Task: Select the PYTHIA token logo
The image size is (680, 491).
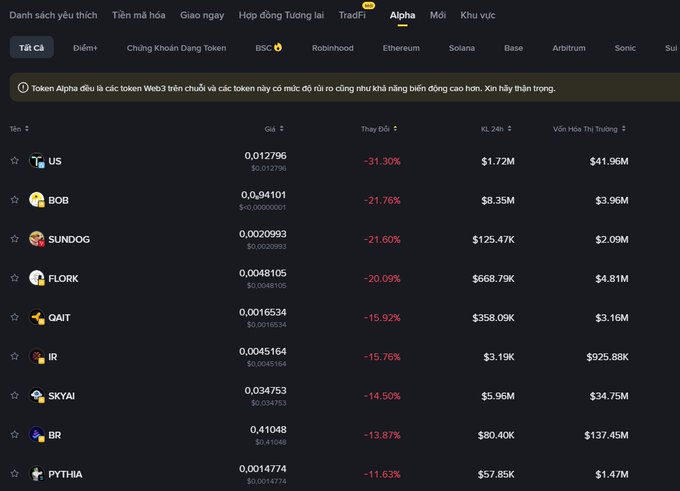Action: click(x=37, y=474)
